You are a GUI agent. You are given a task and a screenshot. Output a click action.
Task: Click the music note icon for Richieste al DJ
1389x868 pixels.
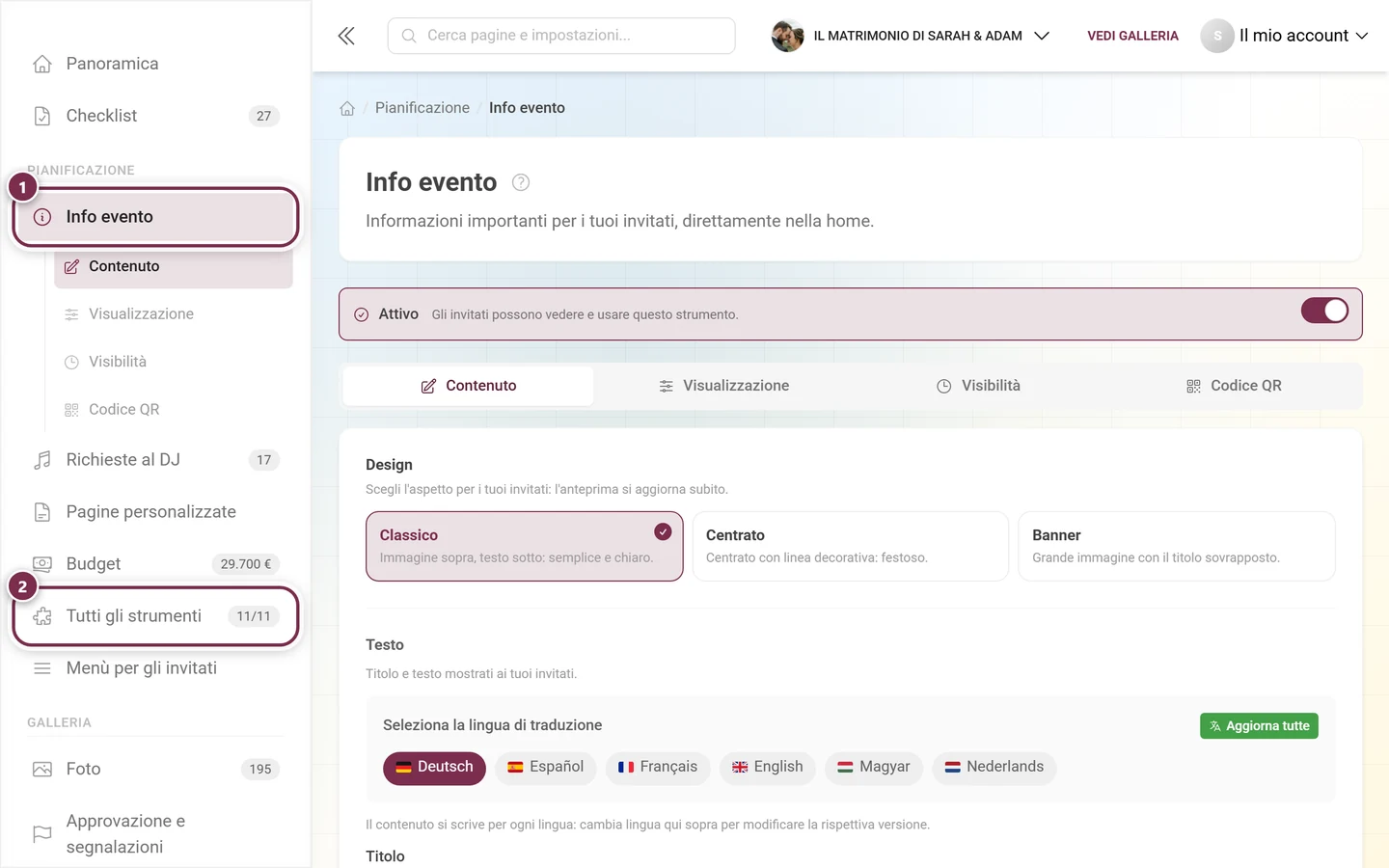coord(42,460)
